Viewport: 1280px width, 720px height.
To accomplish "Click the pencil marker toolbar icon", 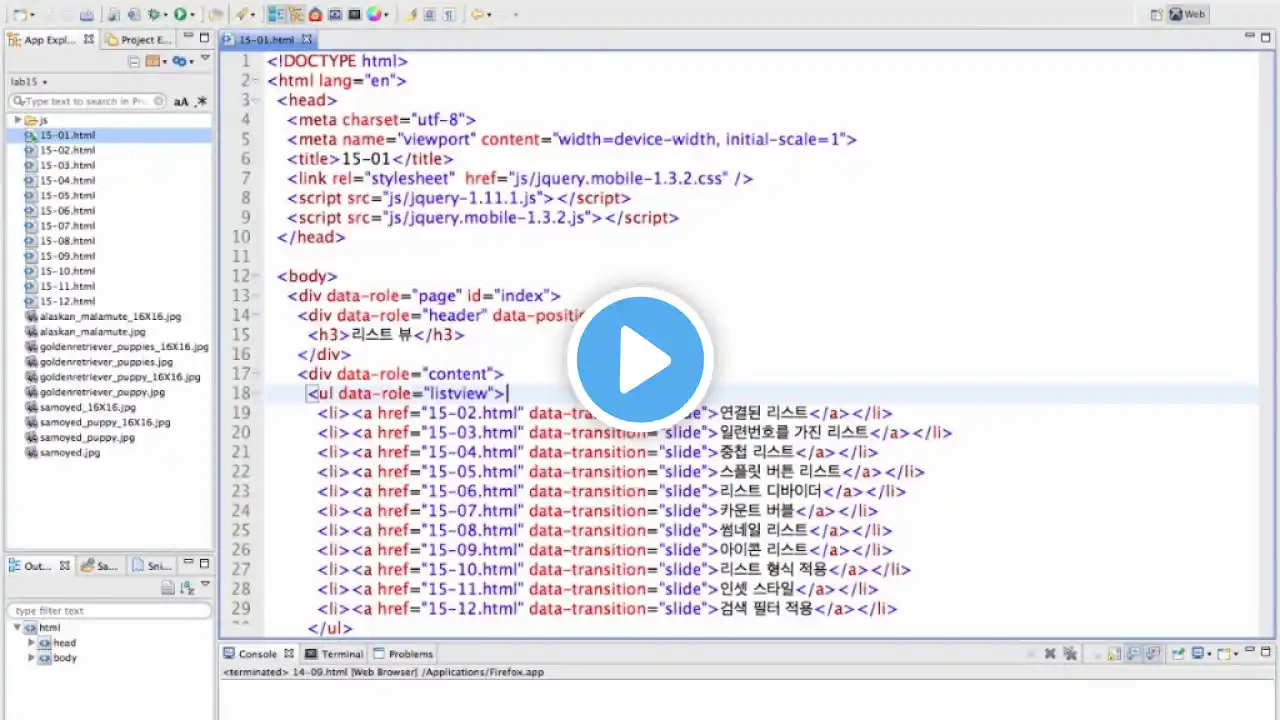I will click(x=411, y=15).
